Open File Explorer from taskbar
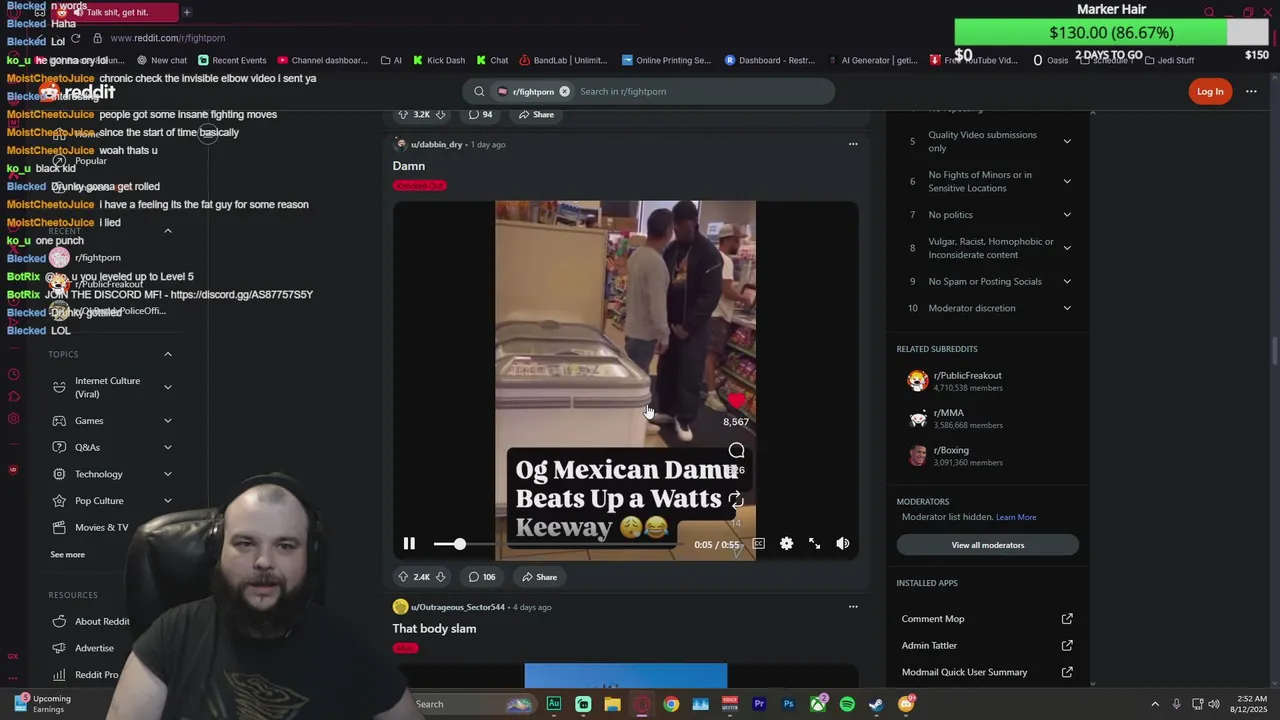 612,704
